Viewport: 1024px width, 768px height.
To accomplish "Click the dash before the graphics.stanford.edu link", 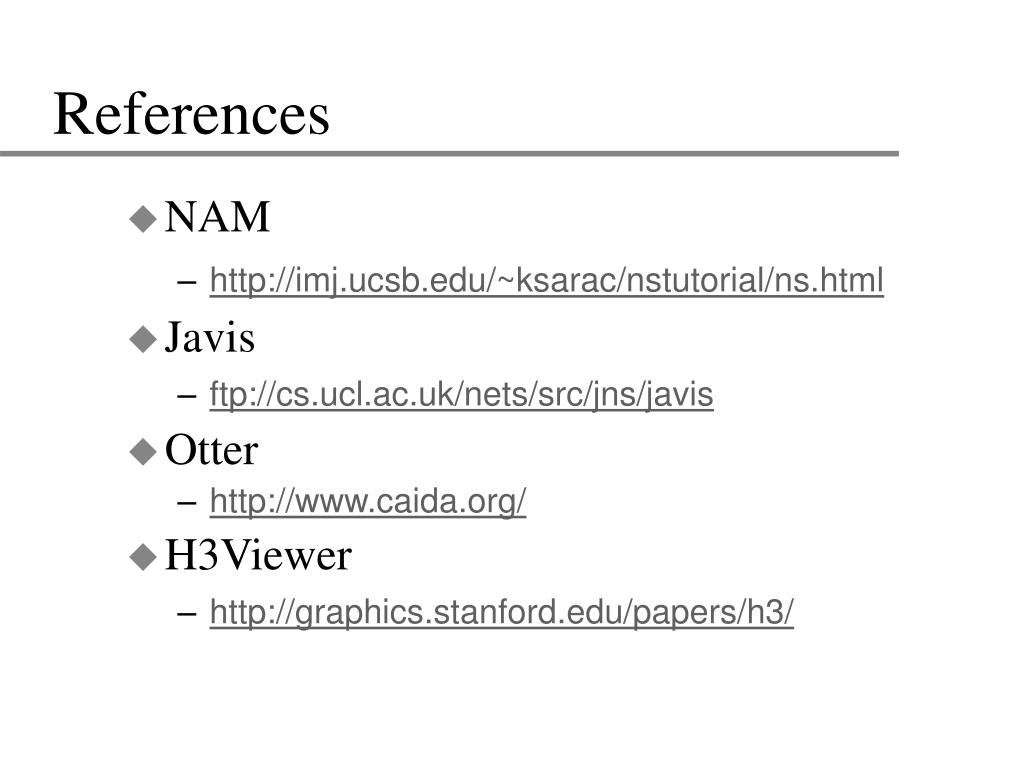I will 187,614.
